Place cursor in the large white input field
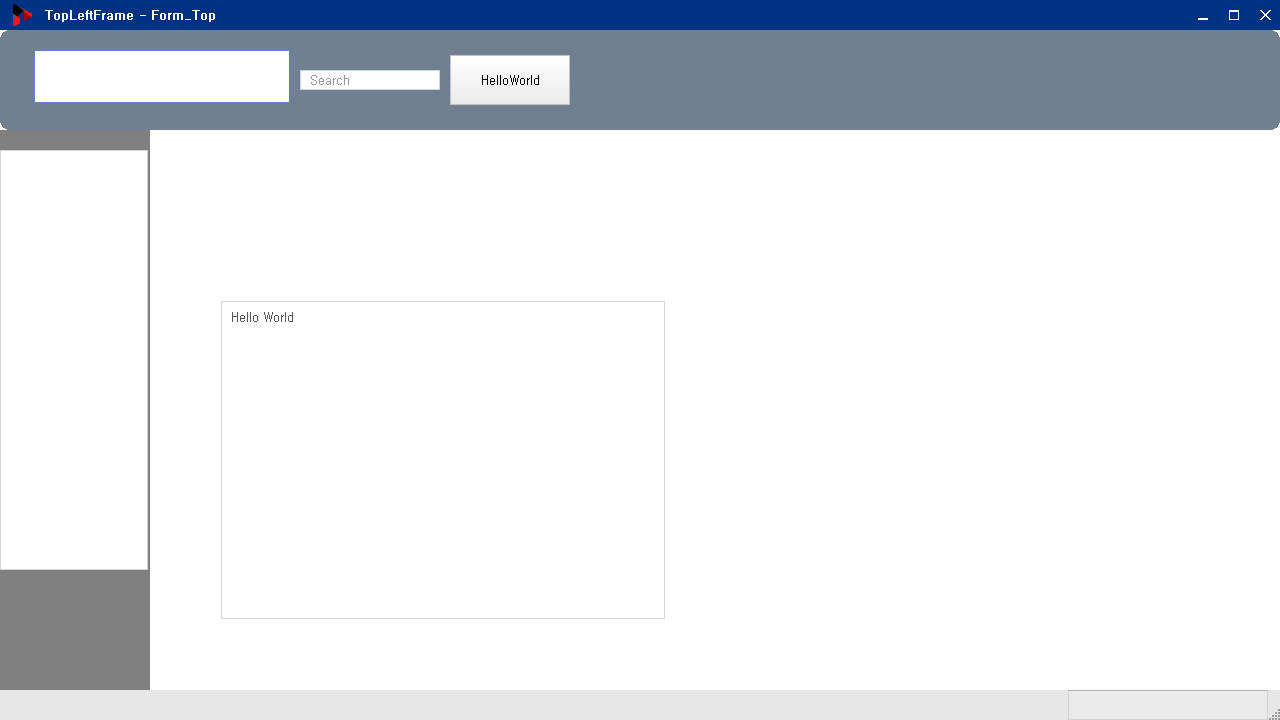This screenshot has height=720, width=1280. pos(161,75)
